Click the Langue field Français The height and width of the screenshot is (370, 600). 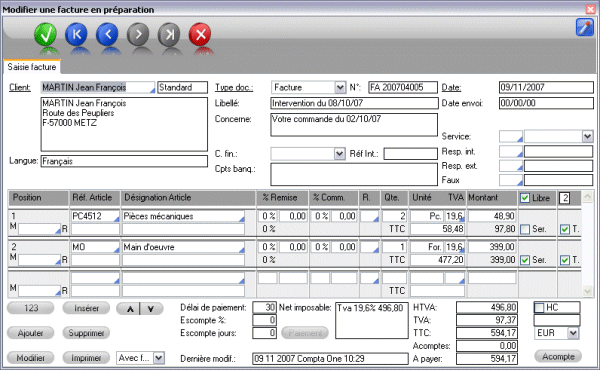(x=124, y=161)
